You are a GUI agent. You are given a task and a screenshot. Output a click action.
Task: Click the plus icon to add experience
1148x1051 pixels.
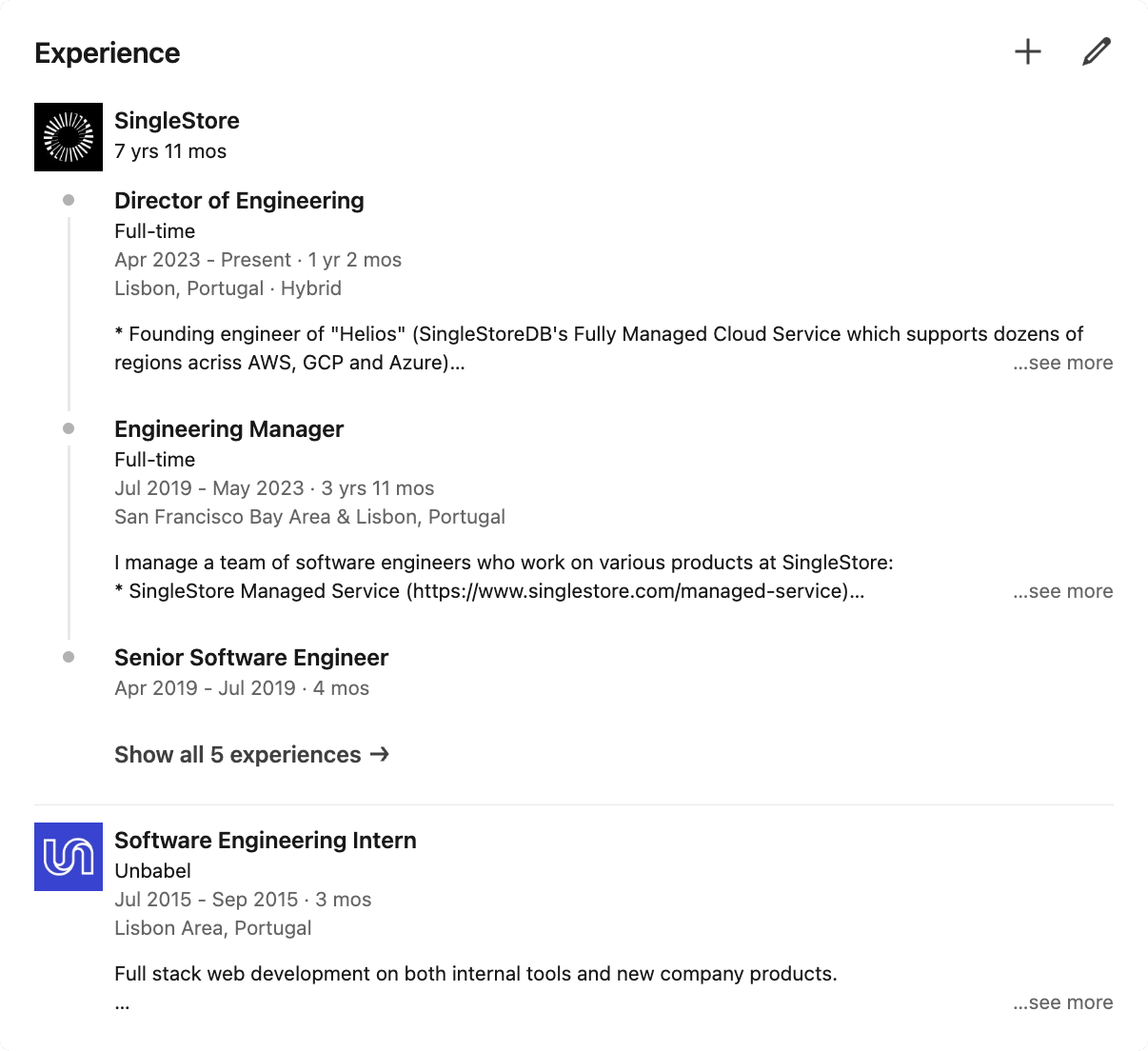[x=1028, y=51]
